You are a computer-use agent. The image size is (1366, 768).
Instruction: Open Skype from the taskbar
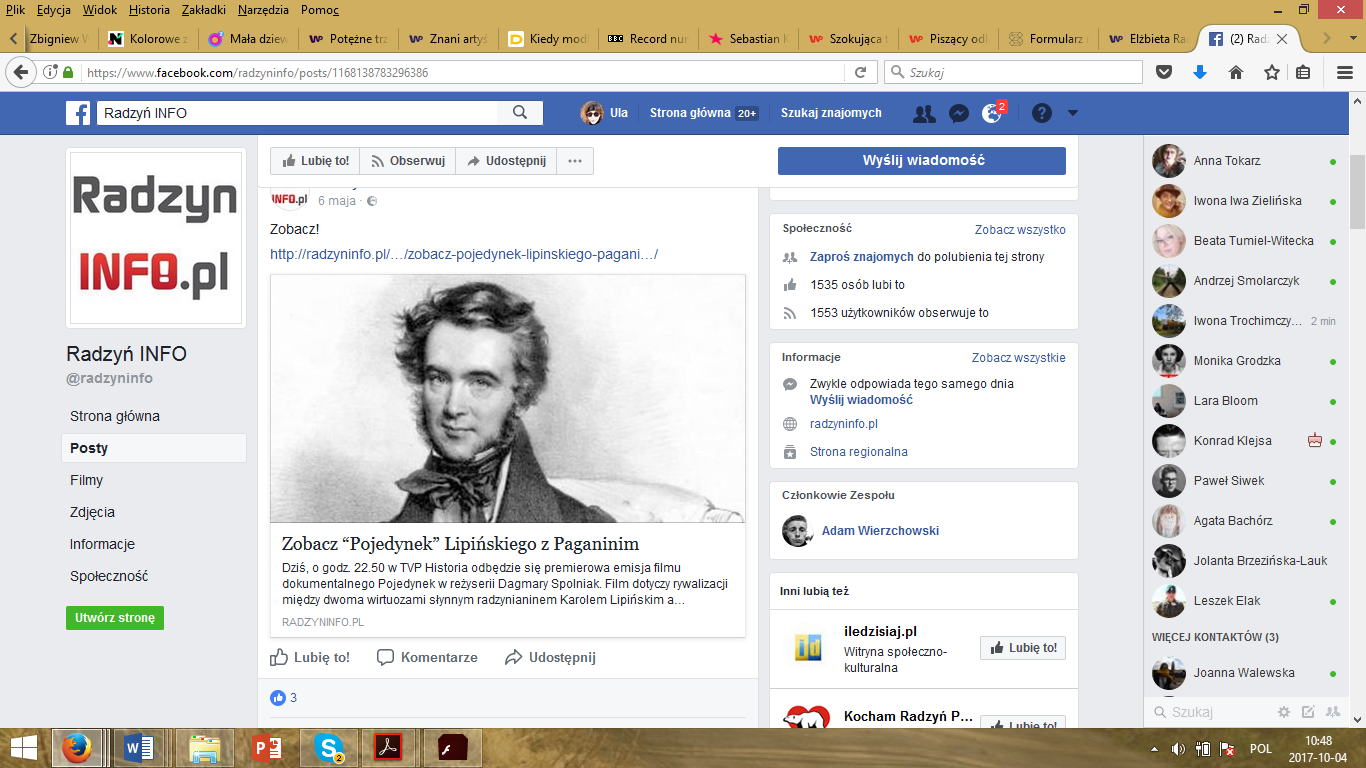click(329, 747)
